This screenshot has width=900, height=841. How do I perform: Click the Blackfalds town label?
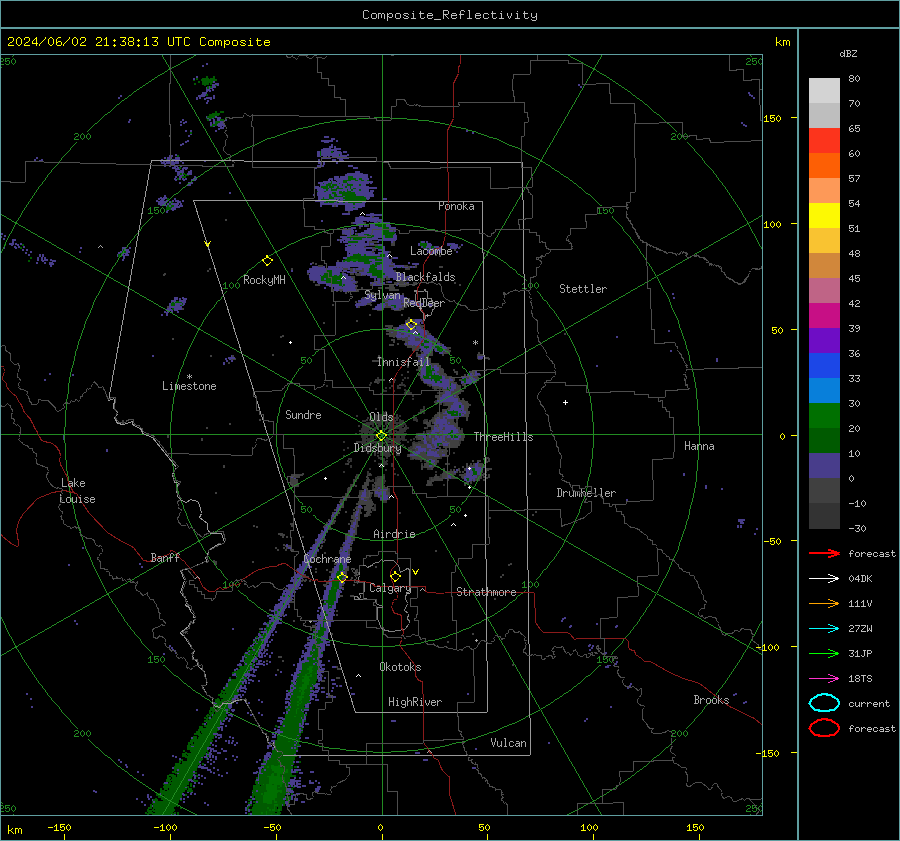click(x=425, y=277)
